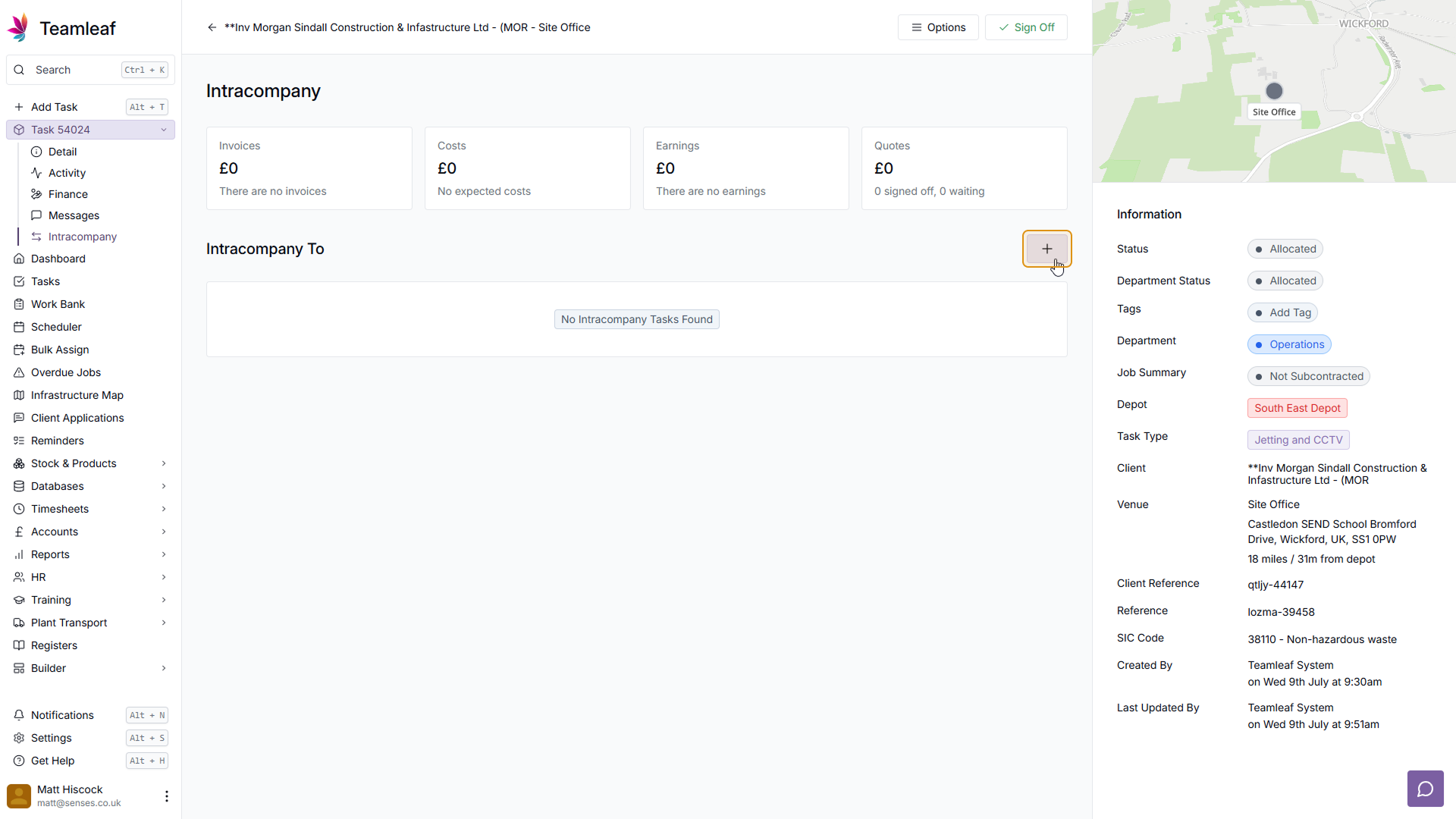Click the Teamleaf logo icon
This screenshot has width=1456, height=819.
click(18, 28)
